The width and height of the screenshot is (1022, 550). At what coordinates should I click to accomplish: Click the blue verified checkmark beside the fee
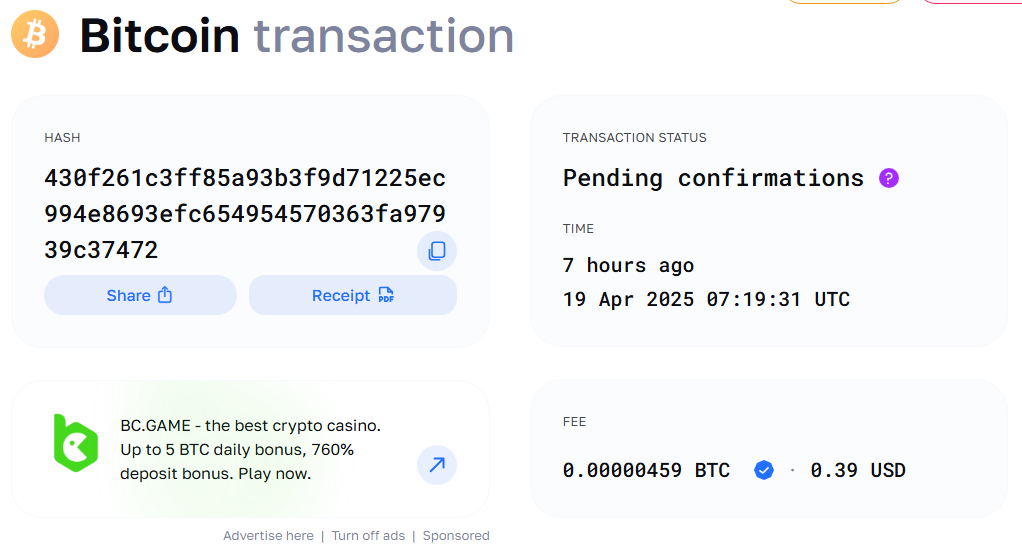point(764,470)
